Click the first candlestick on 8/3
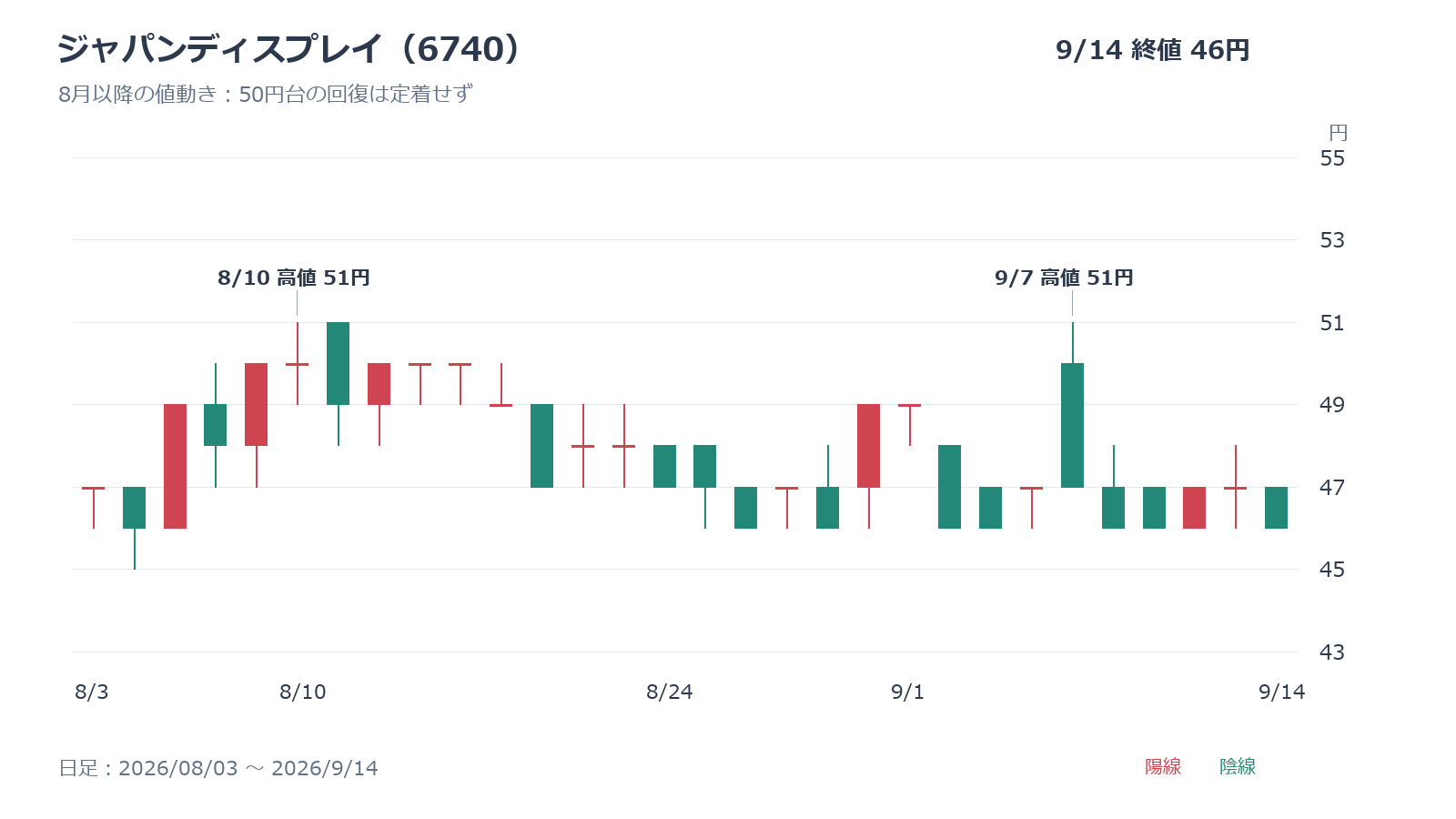Viewport: 1456px width, 819px height. coord(94,508)
